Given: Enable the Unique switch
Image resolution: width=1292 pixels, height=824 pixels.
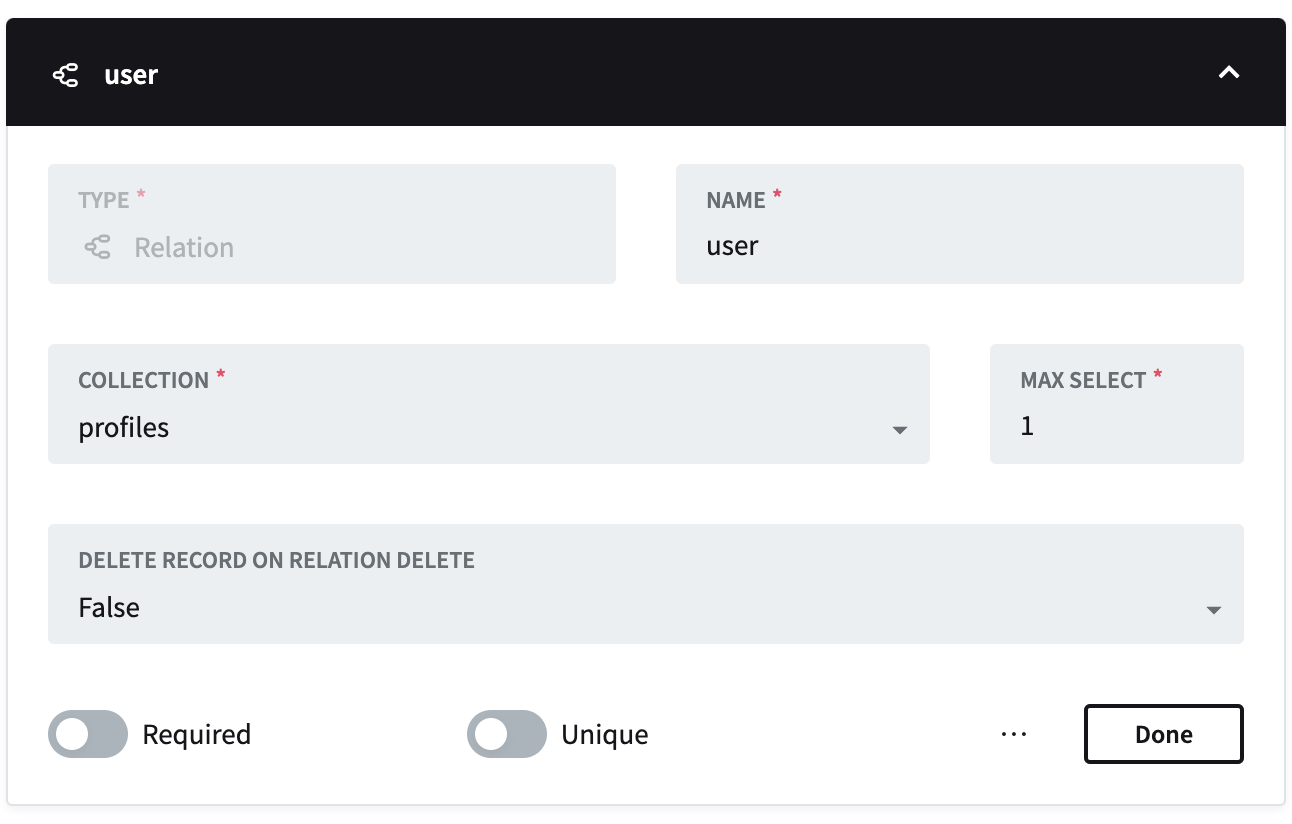Looking at the screenshot, I should pos(506,734).
